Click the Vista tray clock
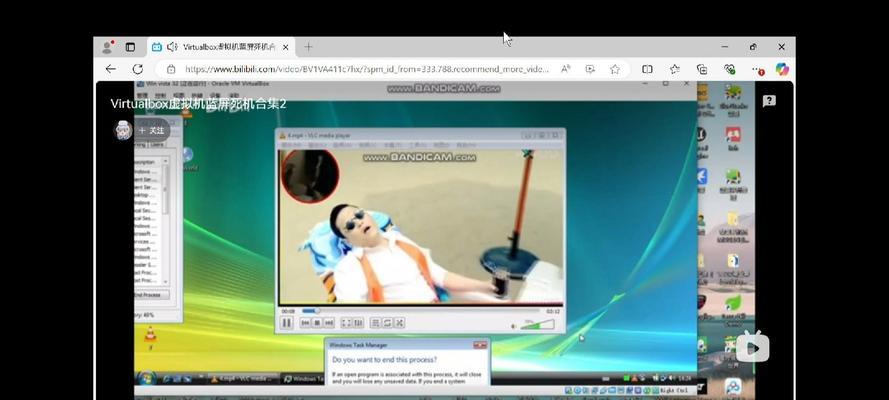This screenshot has height=400, width=889. click(x=684, y=378)
